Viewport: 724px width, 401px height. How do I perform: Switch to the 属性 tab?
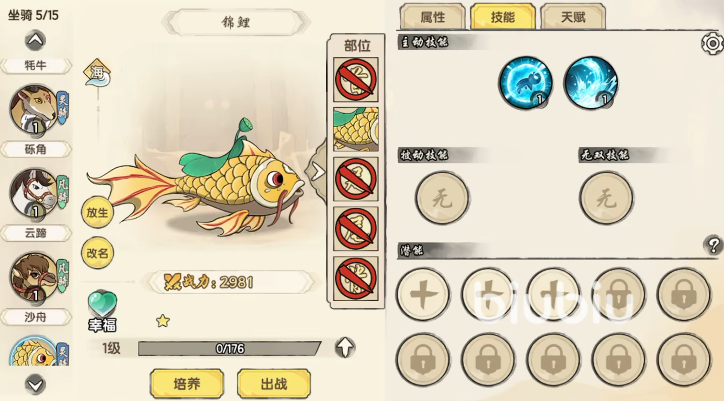coord(433,17)
